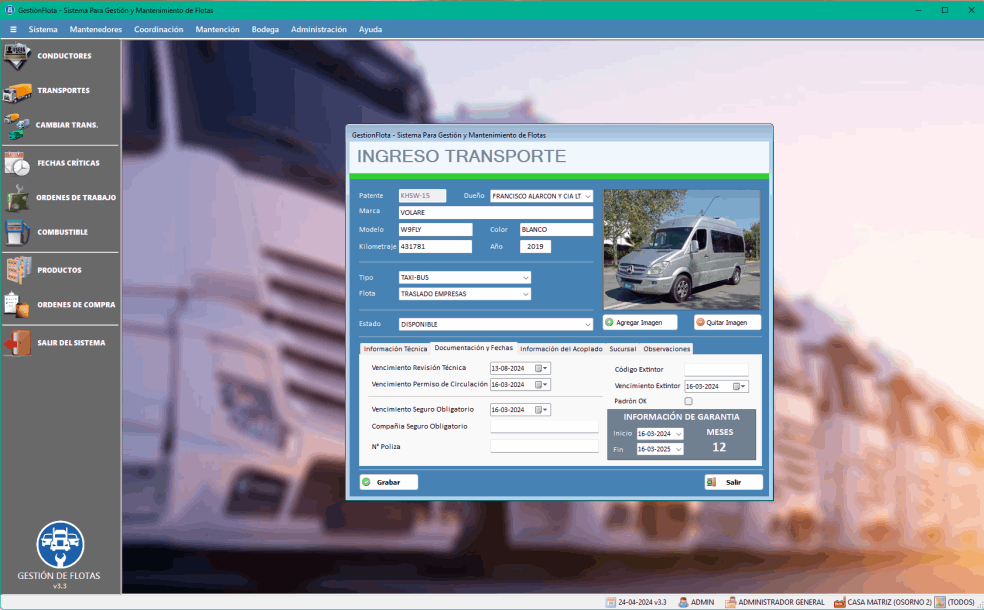Open the Tipo dropdown showing TAXI-BUS
984x610 pixels.
[x=525, y=277]
